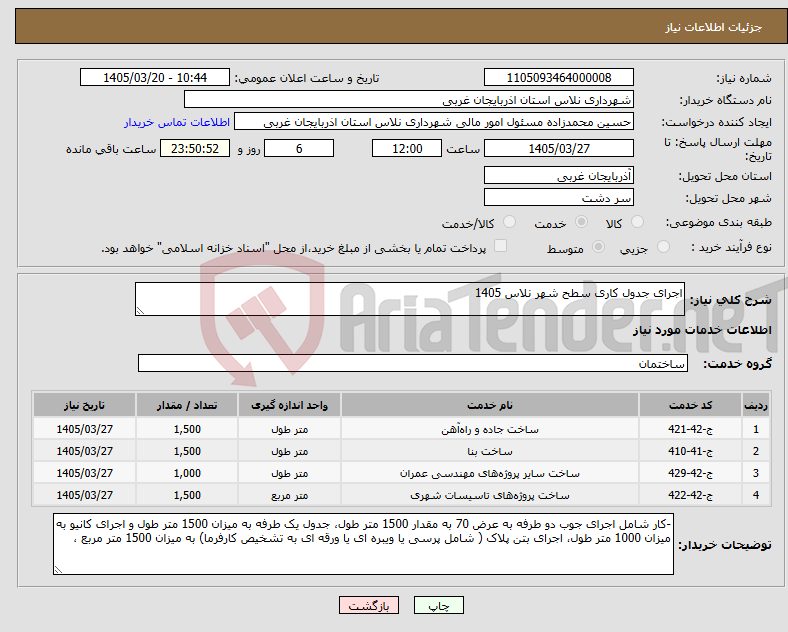The height and width of the screenshot is (632, 788).
Task: Select the کالا/خدمت radio button
Action: pos(510,222)
